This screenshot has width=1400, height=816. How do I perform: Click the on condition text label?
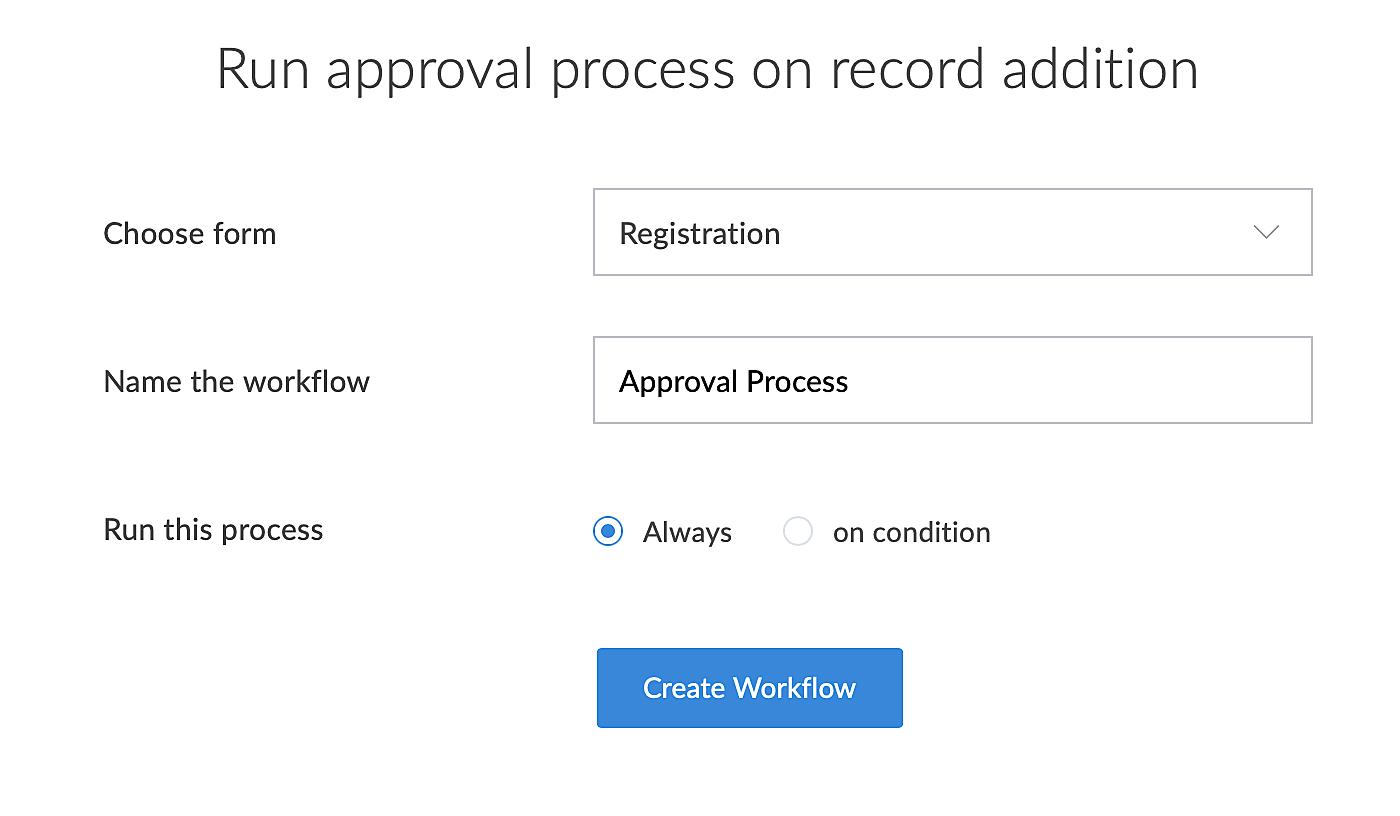click(x=911, y=533)
